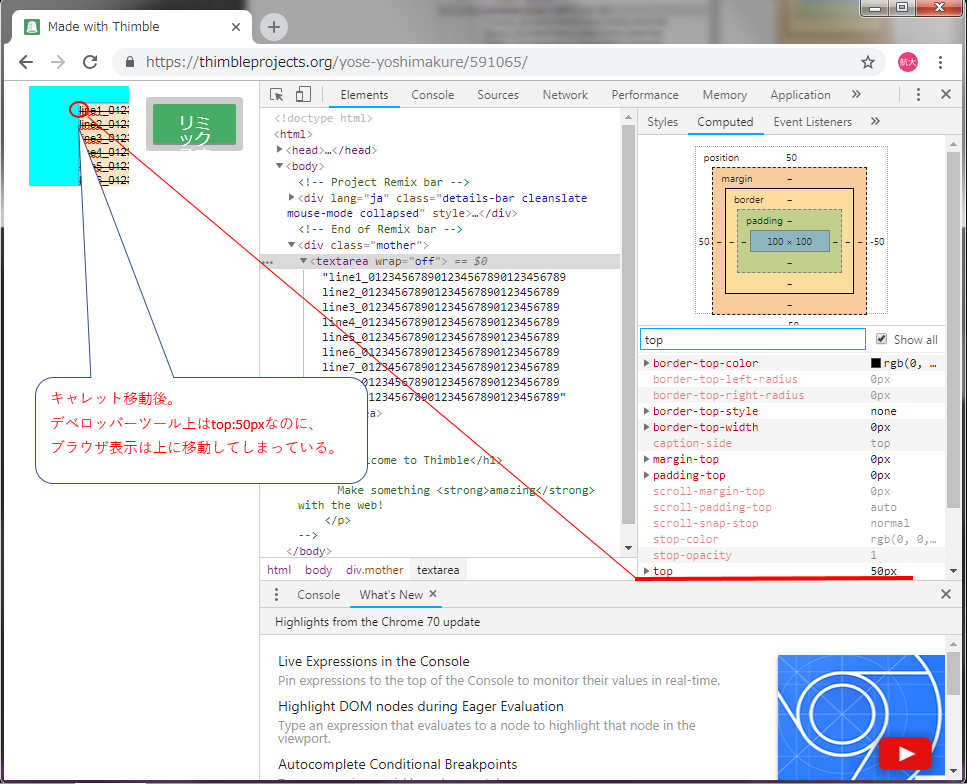
Task: Click the green Remix button
Action: (x=194, y=125)
